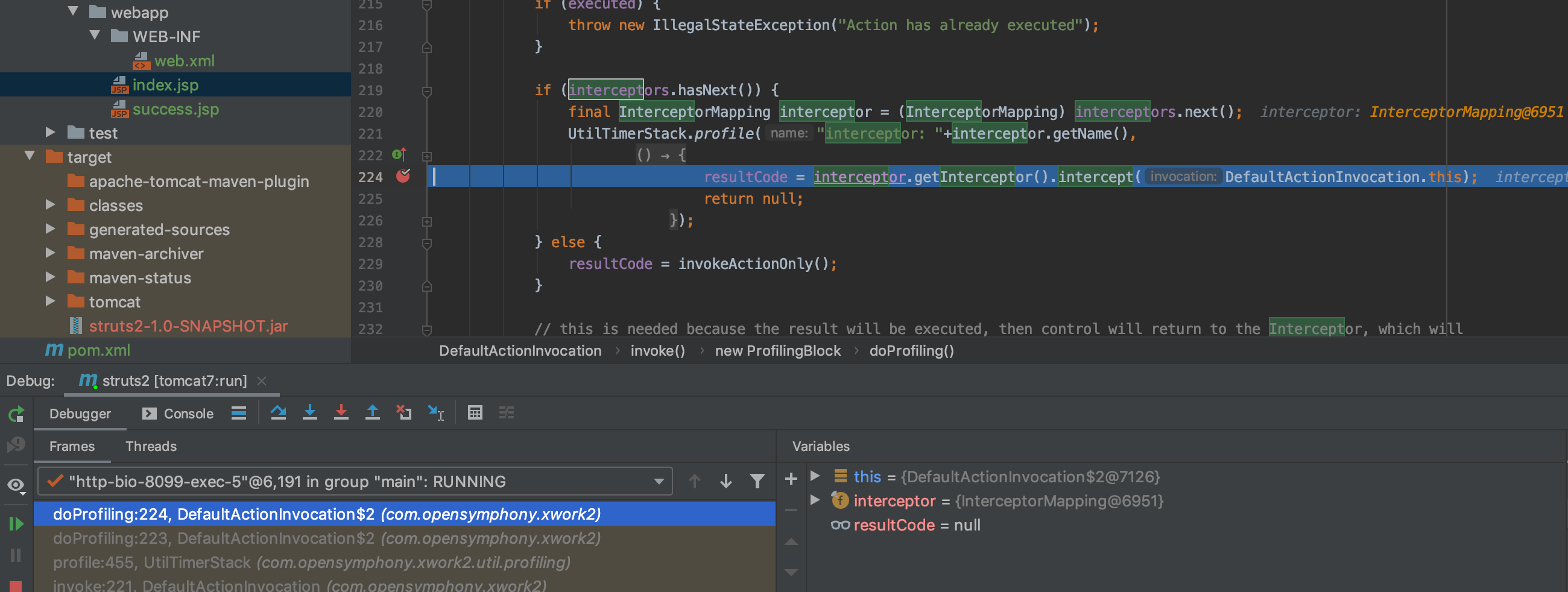Screen dimensions: 1568x592
Task: Click the red Force Step Into icon
Action: pyautogui.click(x=341, y=412)
